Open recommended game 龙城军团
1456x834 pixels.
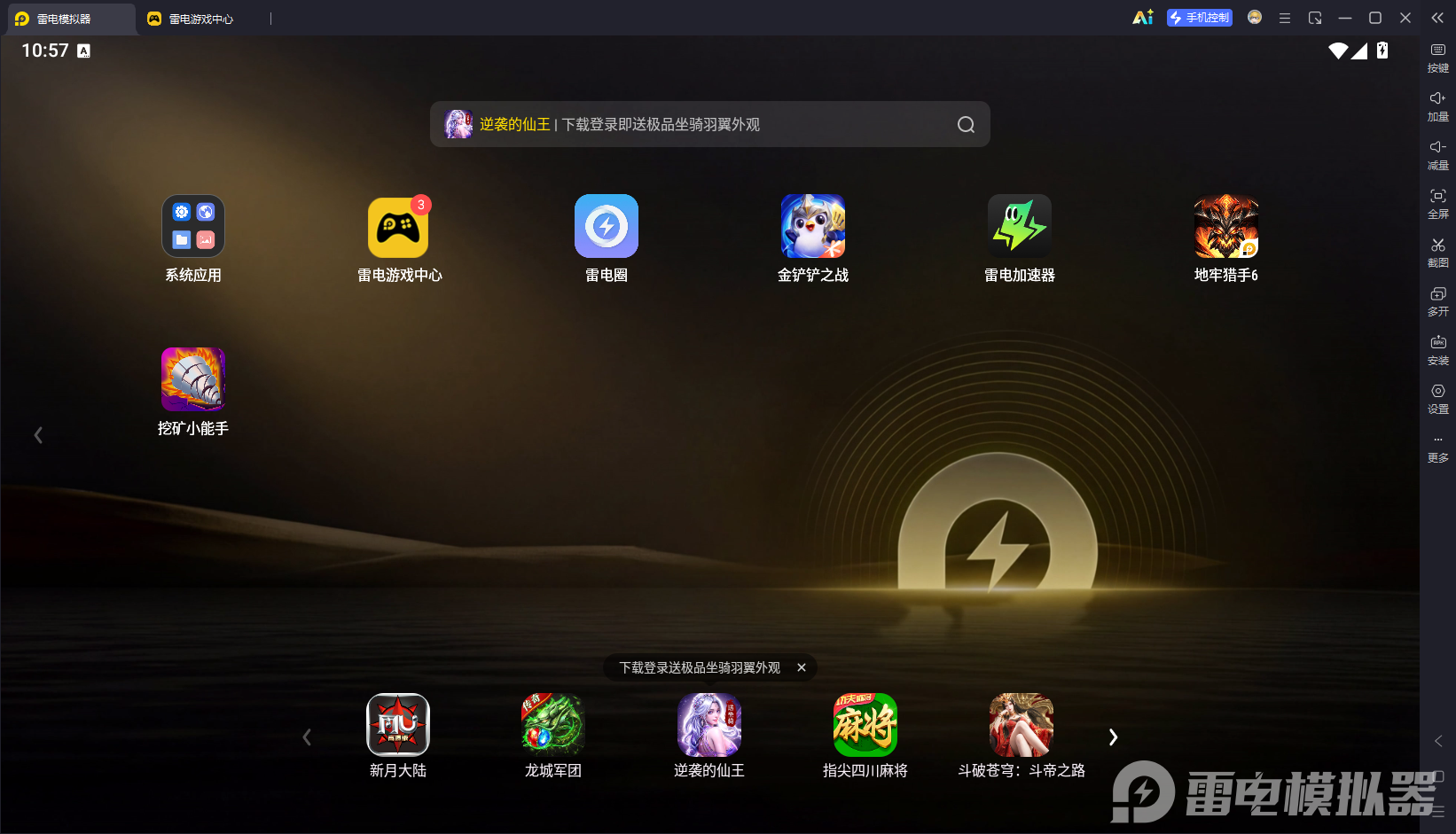tap(553, 725)
